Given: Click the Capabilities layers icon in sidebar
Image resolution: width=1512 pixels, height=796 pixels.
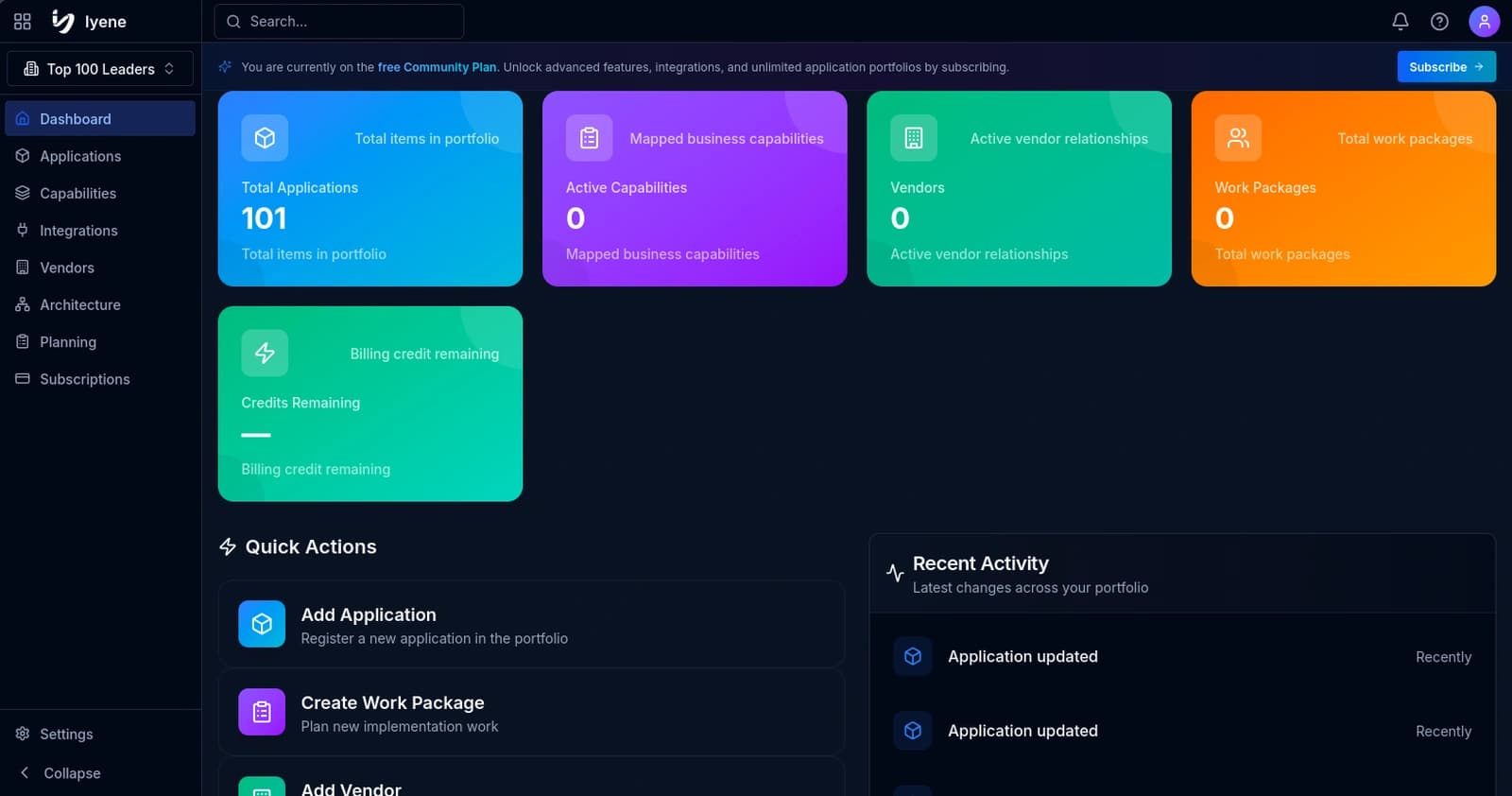Looking at the screenshot, I should (x=23, y=193).
